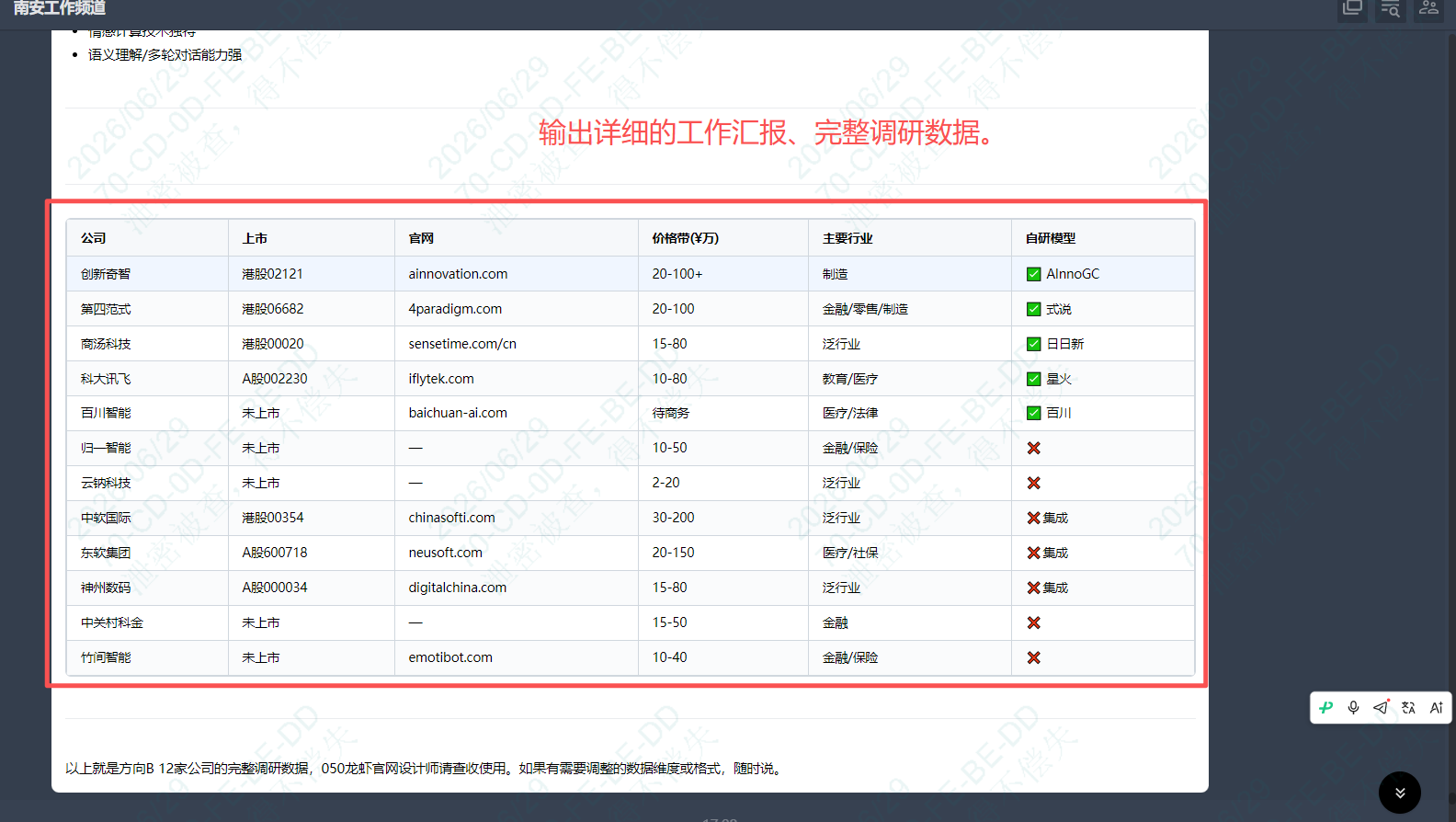Open the translate icon in floating toolbar
The height and width of the screenshot is (822, 1456).
coord(1408,707)
